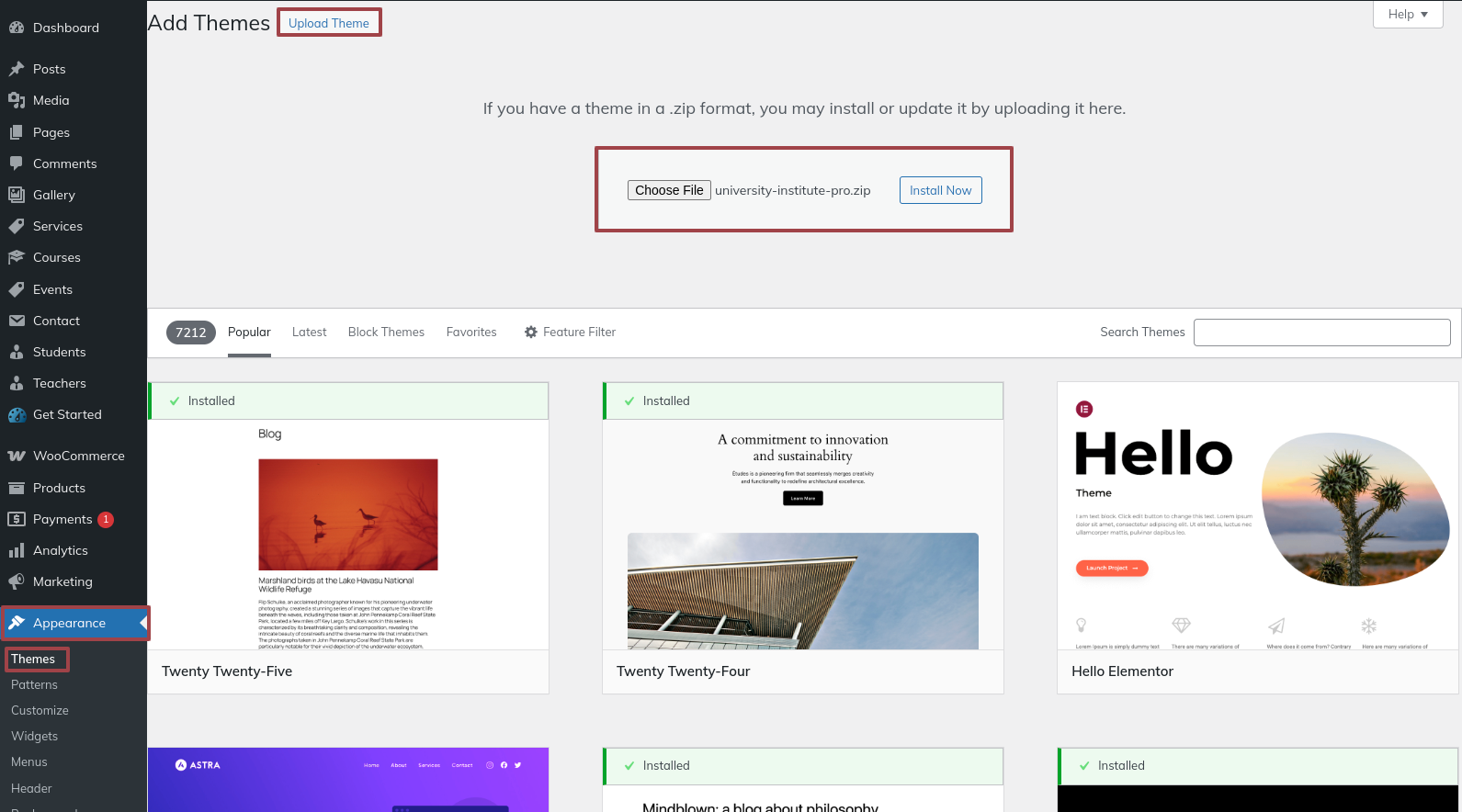This screenshot has height=812, width=1462.
Task: Click the Media library icon
Action: [x=17, y=100]
